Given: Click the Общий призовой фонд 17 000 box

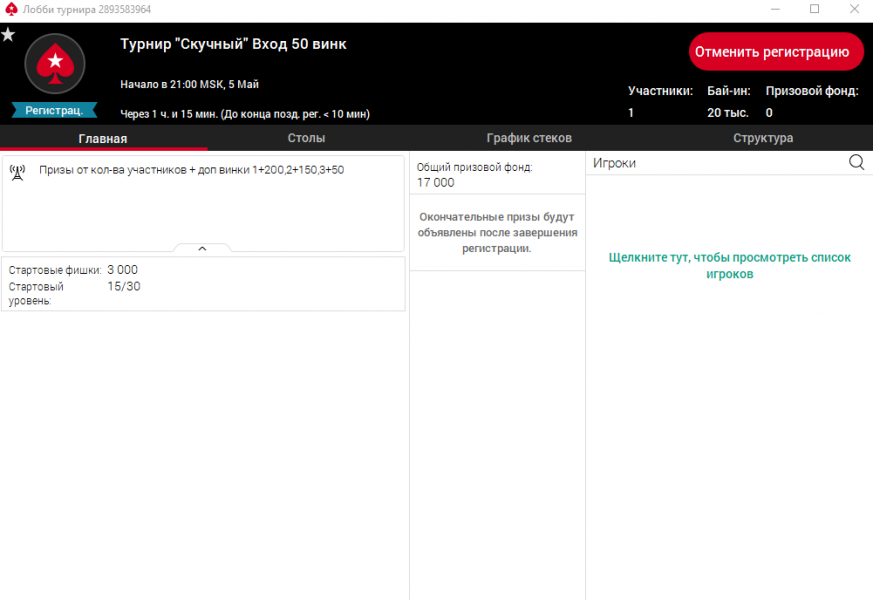Looking at the screenshot, I should 497,175.
